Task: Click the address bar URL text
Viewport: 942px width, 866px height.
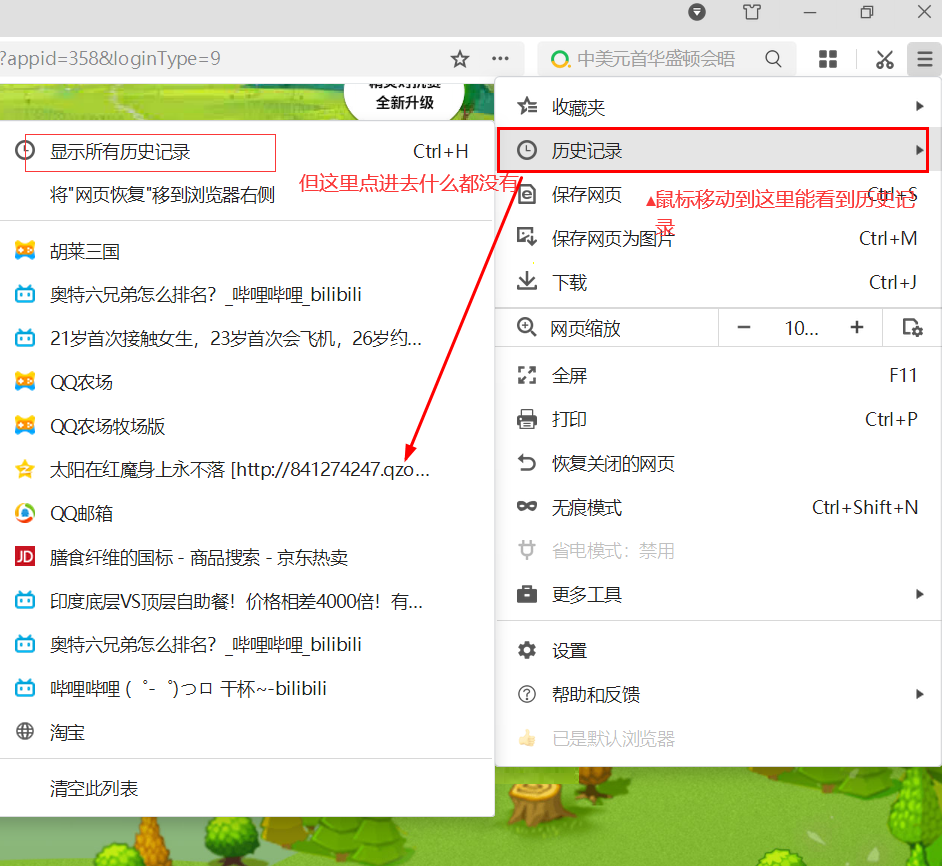Action: point(111,59)
